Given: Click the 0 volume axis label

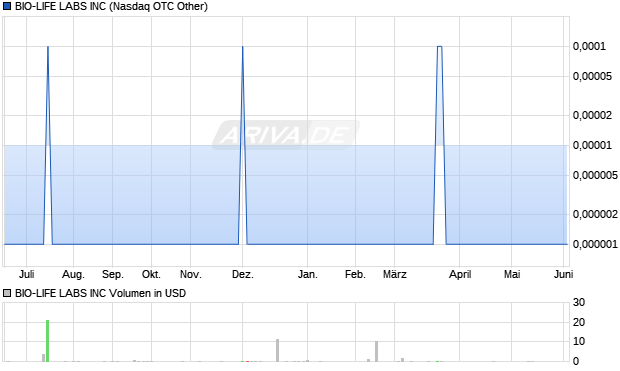Looking at the screenshot, I should [x=576, y=361].
